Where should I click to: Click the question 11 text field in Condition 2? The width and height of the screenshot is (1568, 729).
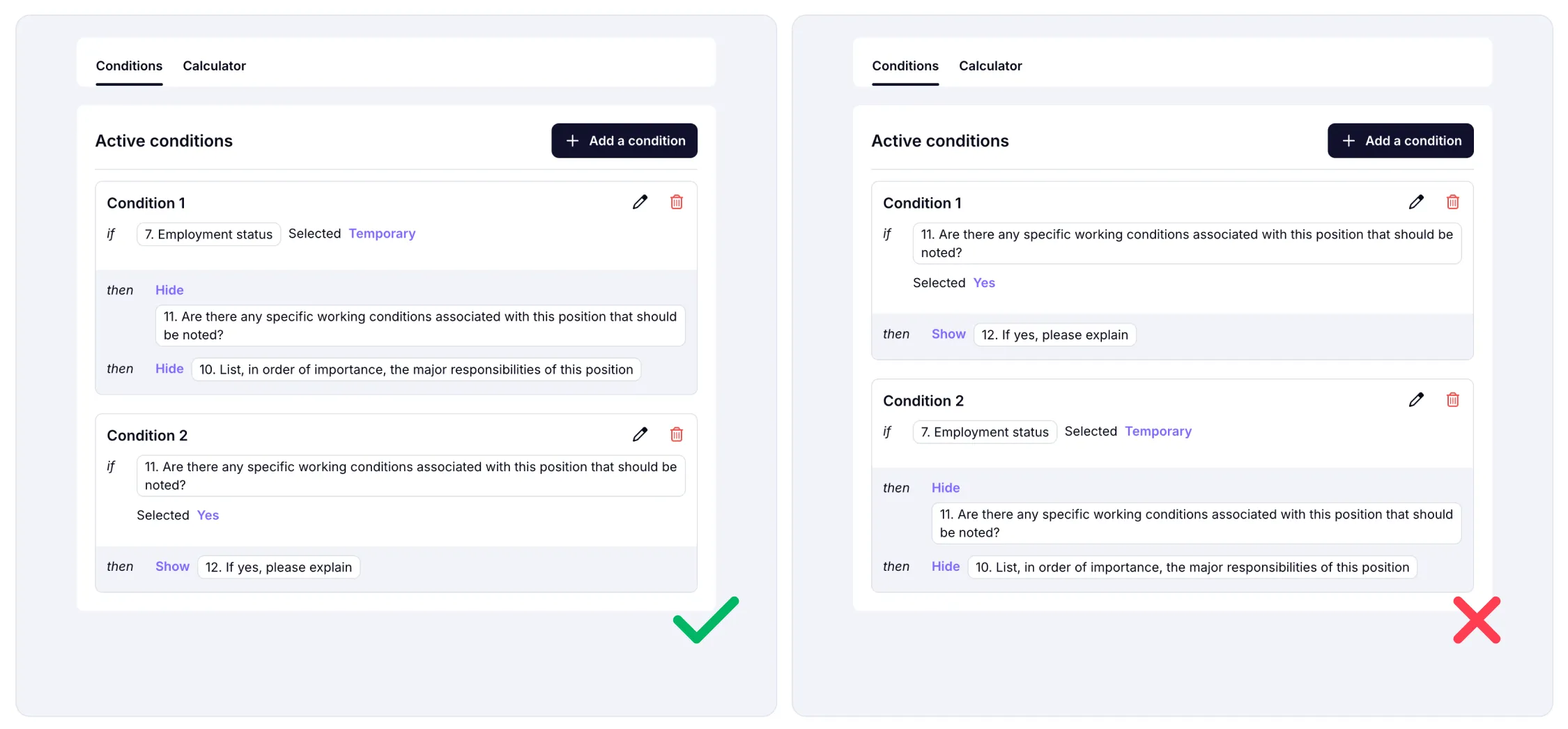tap(410, 476)
